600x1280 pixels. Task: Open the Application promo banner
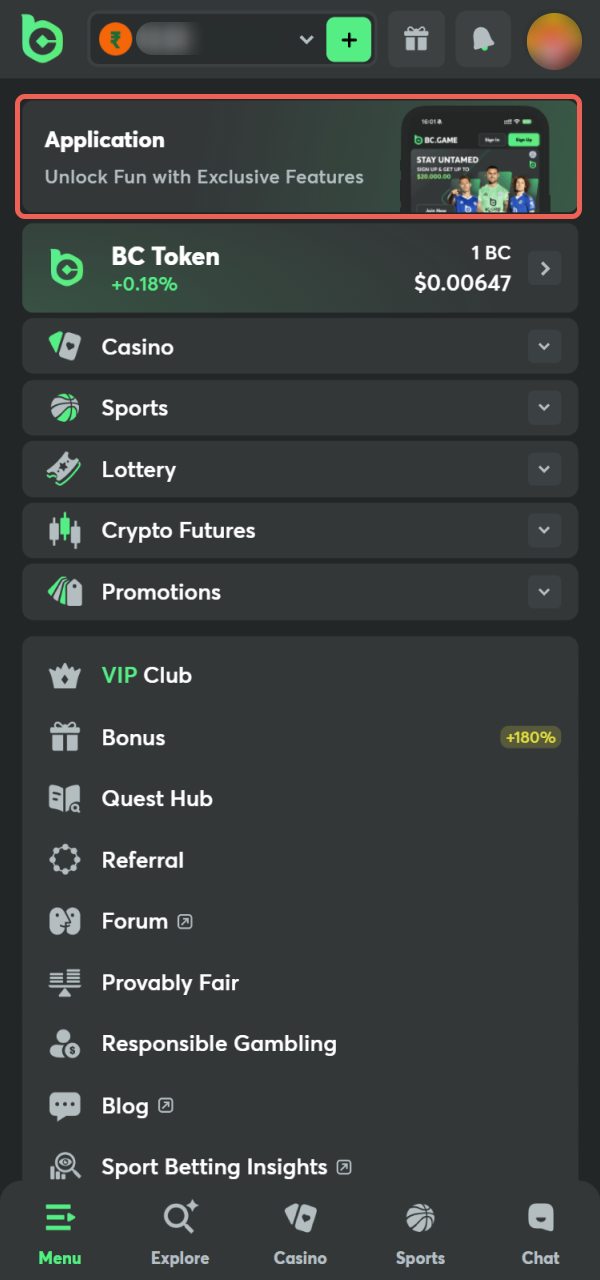click(x=300, y=157)
